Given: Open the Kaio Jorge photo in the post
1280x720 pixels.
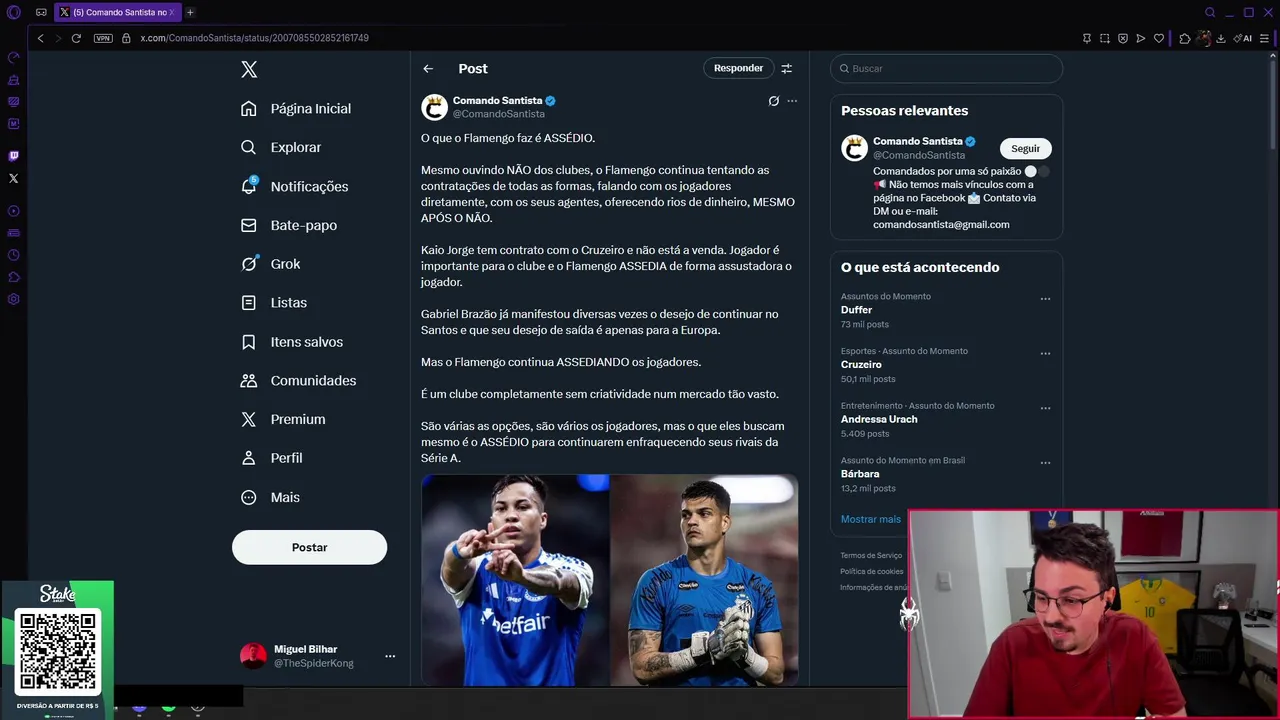Looking at the screenshot, I should pyautogui.click(x=515, y=580).
